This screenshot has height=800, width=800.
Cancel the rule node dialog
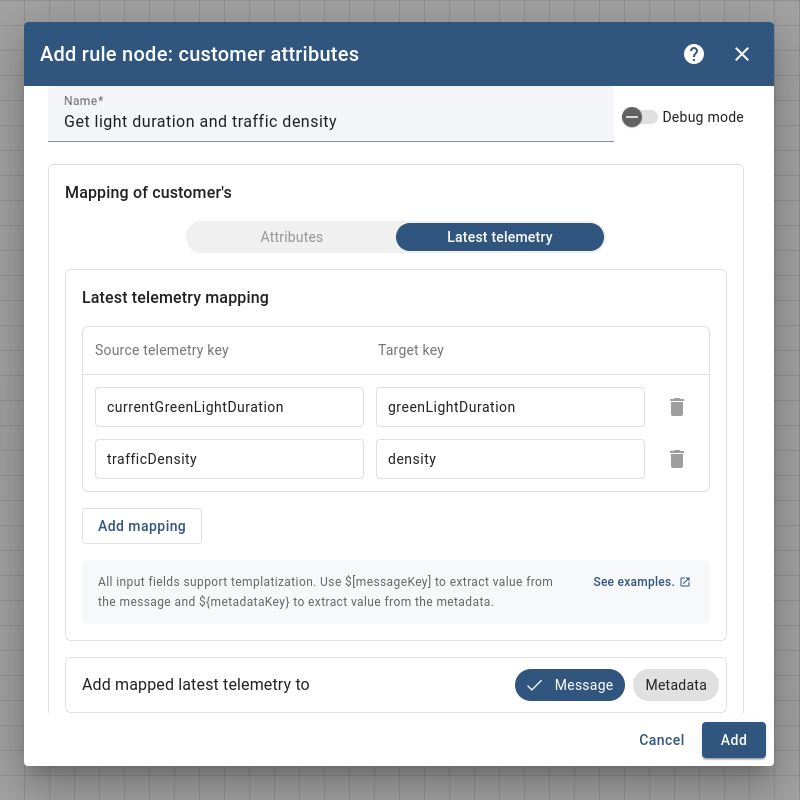[x=661, y=740]
